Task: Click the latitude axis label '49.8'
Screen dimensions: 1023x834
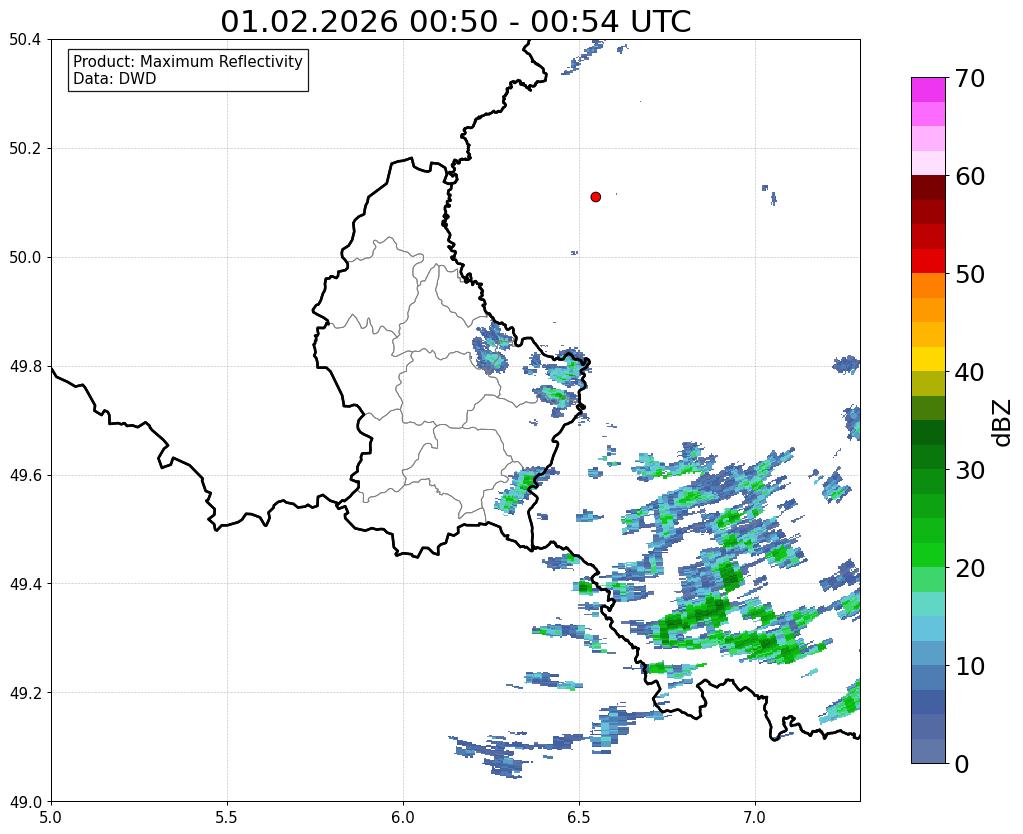Action: pos(25,366)
